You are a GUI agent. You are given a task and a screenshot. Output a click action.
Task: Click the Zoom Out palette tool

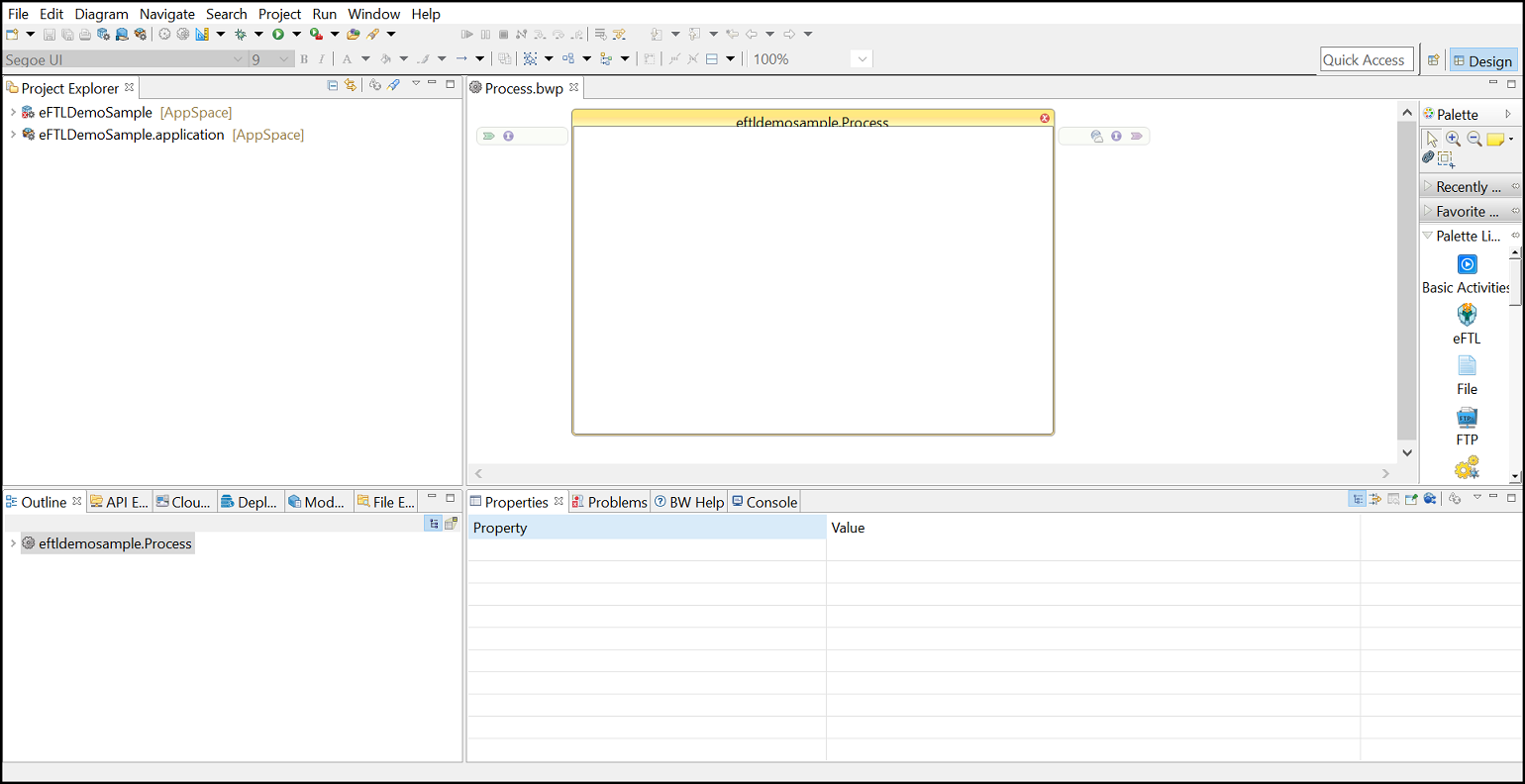(1474, 140)
